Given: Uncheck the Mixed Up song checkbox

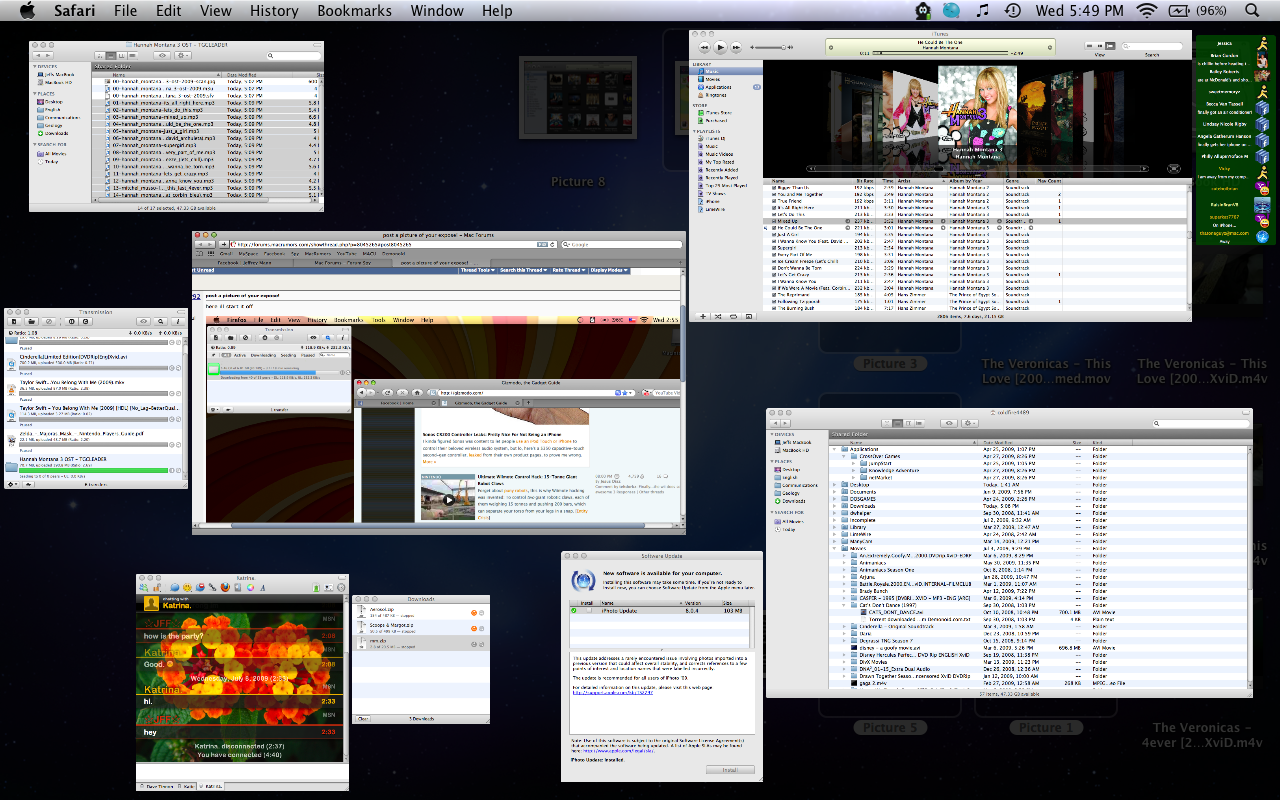Looking at the screenshot, I should (774, 221).
